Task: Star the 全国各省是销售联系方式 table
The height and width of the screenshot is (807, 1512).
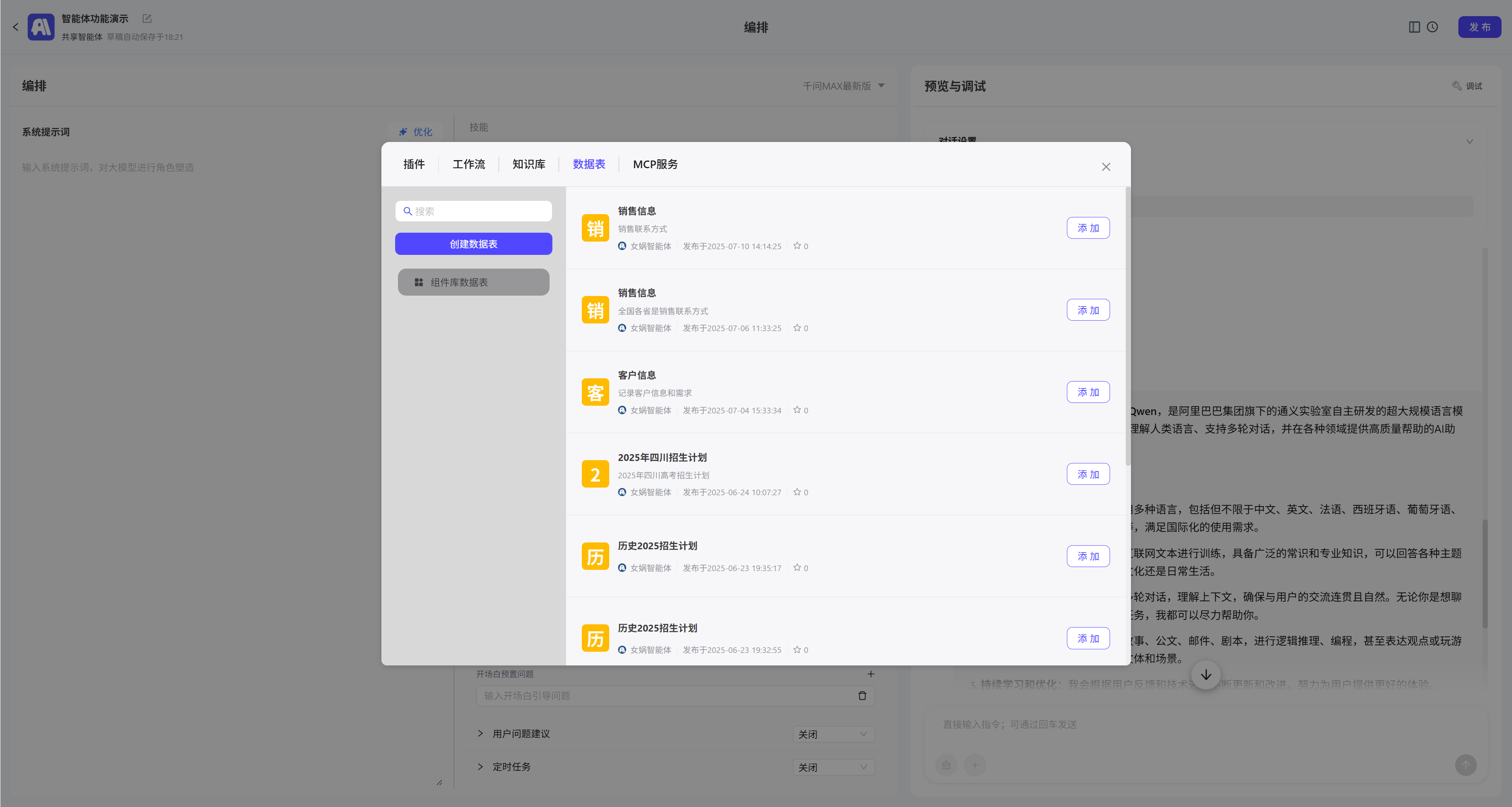Action: coord(797,328)
